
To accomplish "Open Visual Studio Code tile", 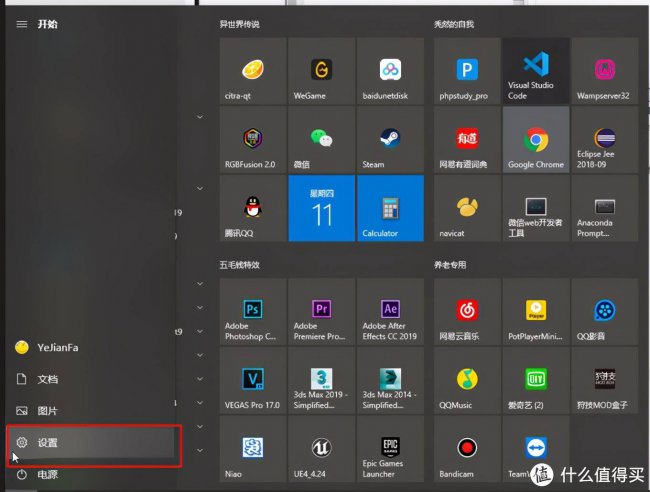I will (536, 71).
